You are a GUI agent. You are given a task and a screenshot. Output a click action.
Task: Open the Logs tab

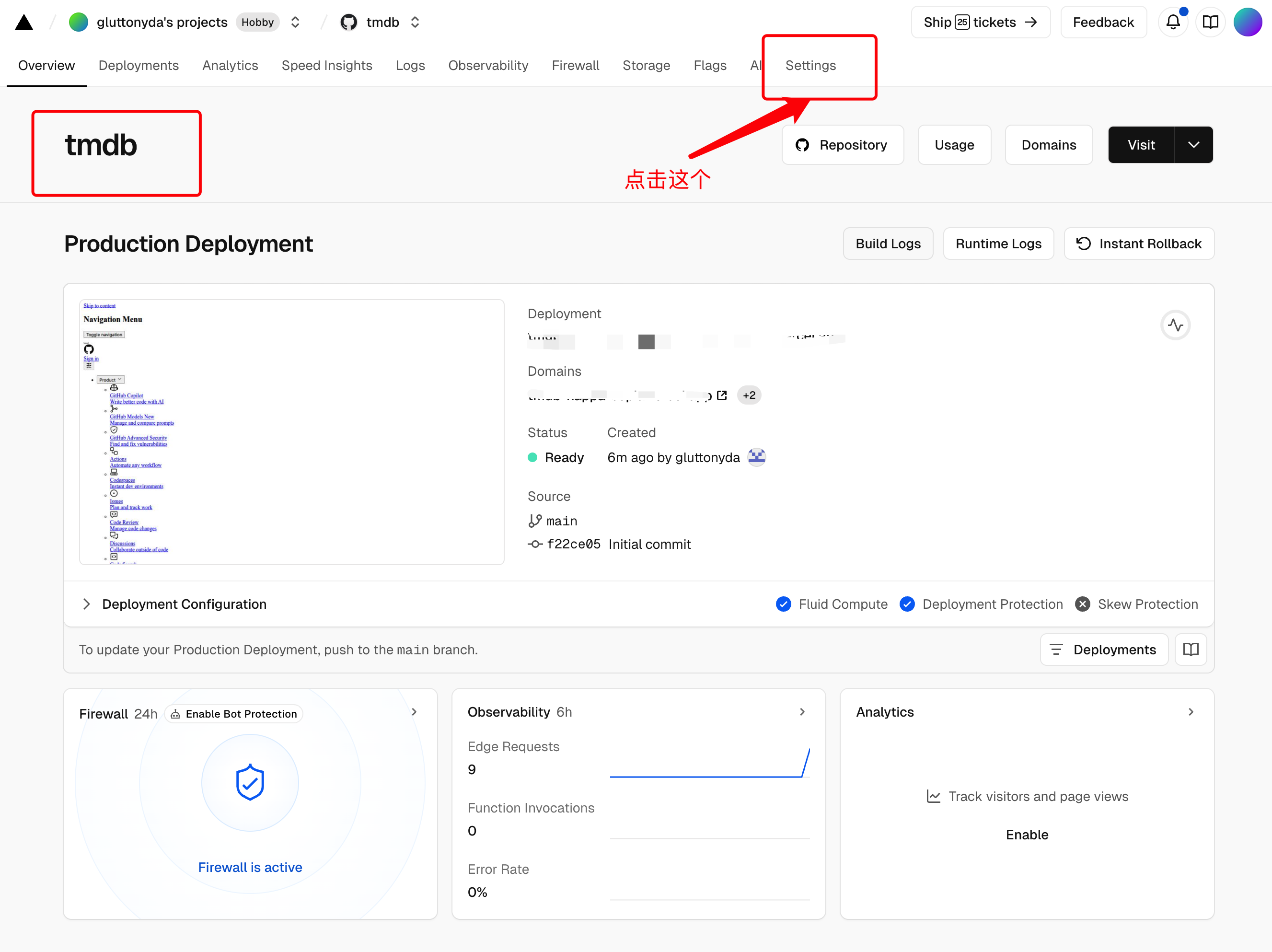click(x=410, y=66)
